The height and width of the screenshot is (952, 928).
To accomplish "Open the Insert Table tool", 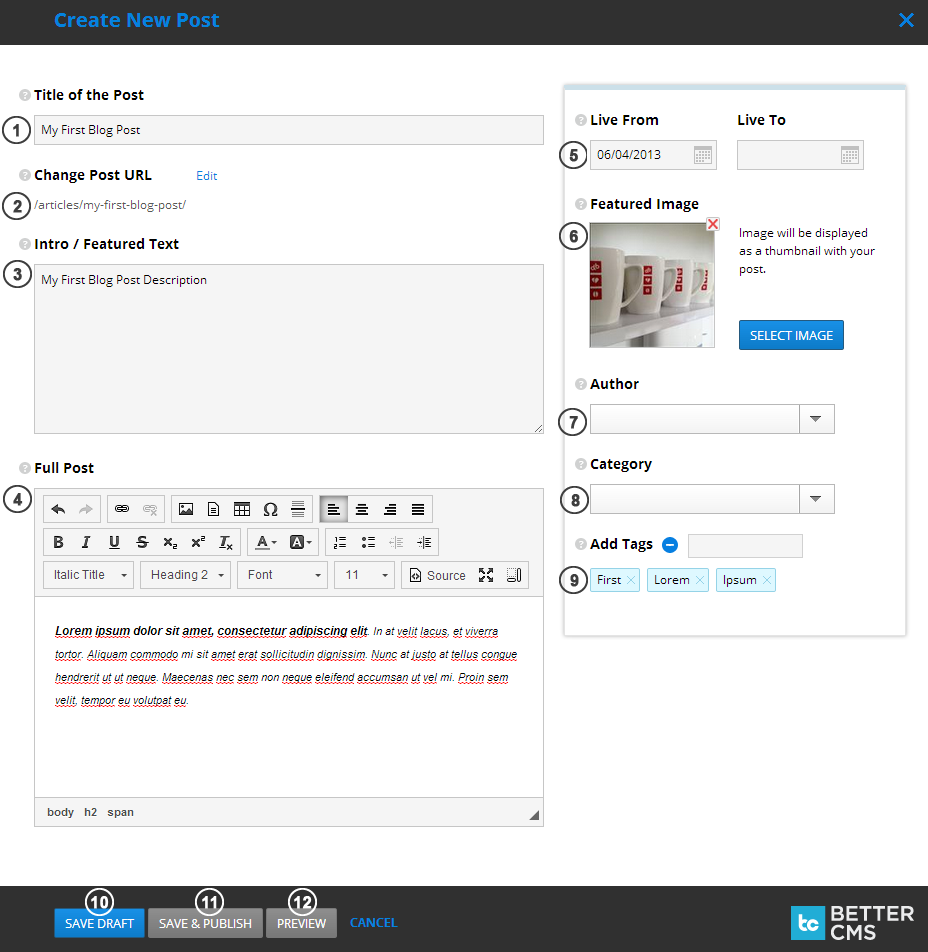I will point(242,509).
